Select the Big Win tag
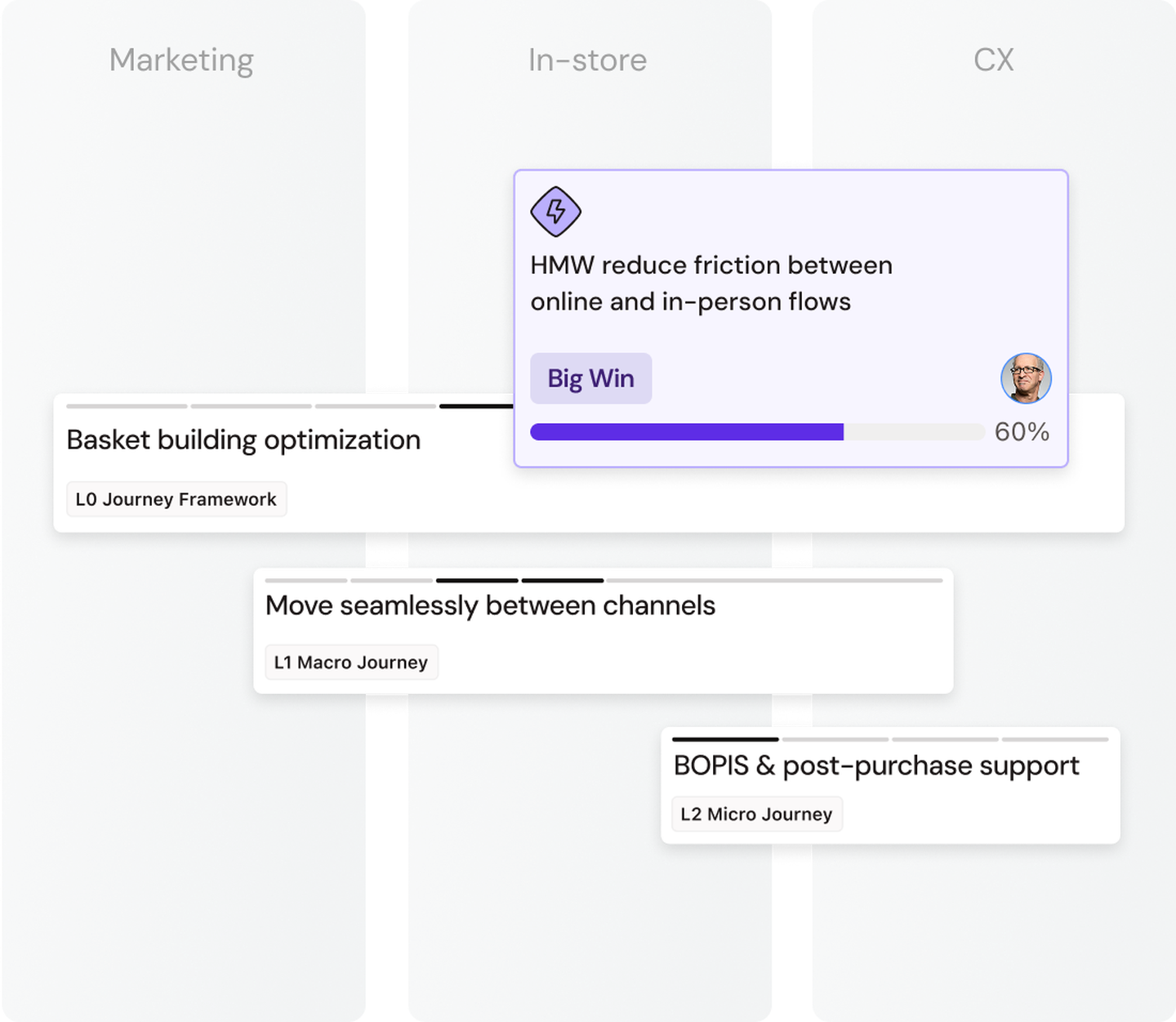Viewport: 1176px width, 1022px height. (590, 378)
